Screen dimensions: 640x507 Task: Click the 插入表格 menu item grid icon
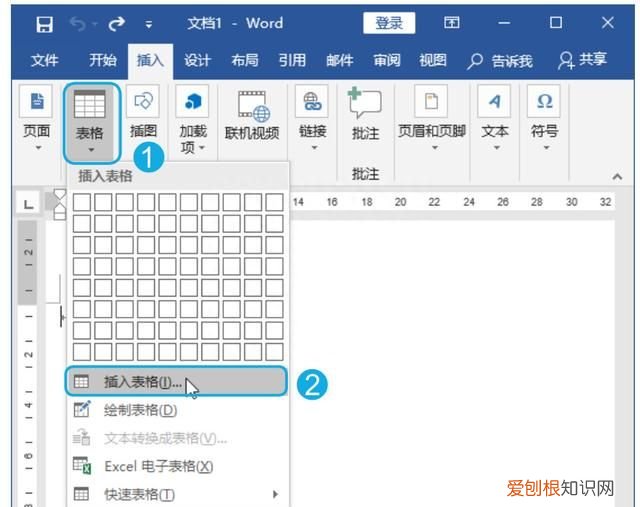tap(81, 382)
